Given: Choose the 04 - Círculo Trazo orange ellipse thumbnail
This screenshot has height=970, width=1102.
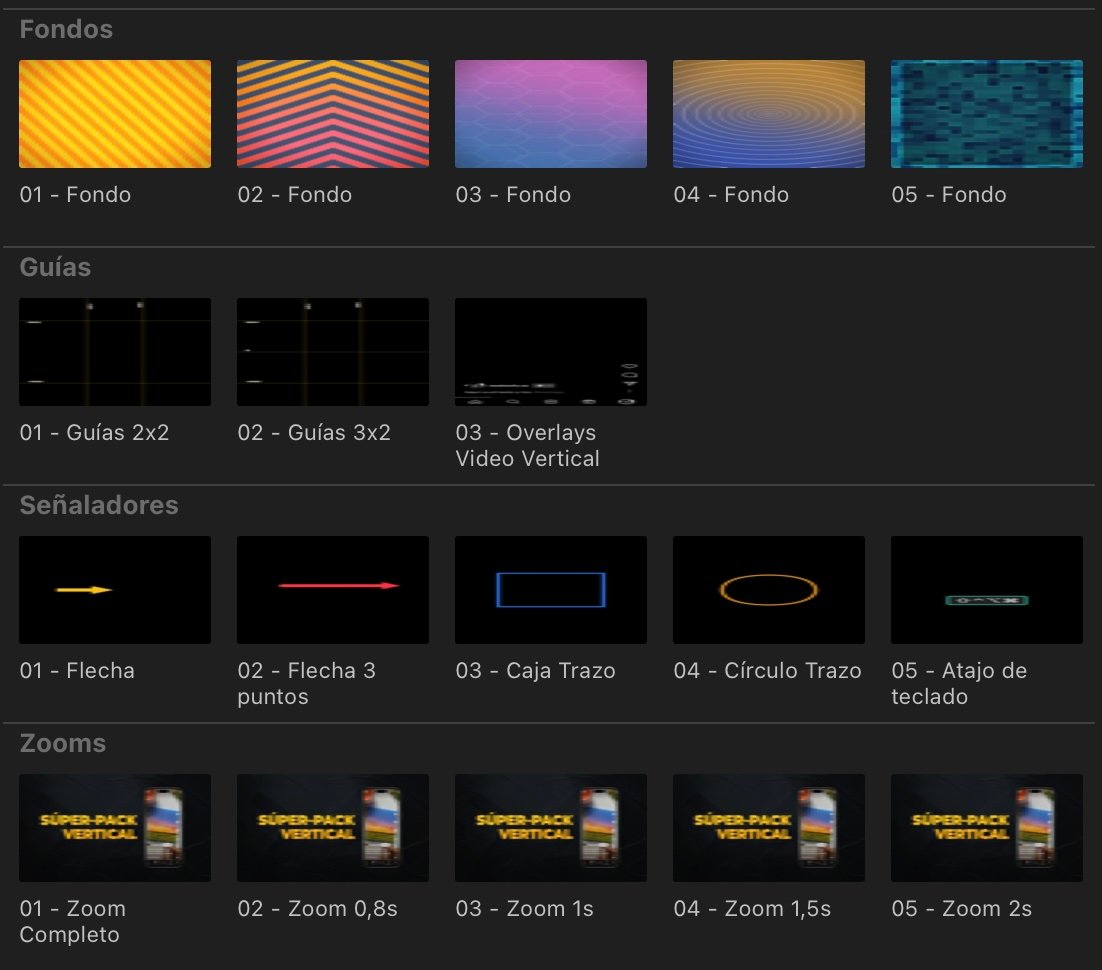Looking at the screenshot, I should pyautogui.click(x=769, y=590).
